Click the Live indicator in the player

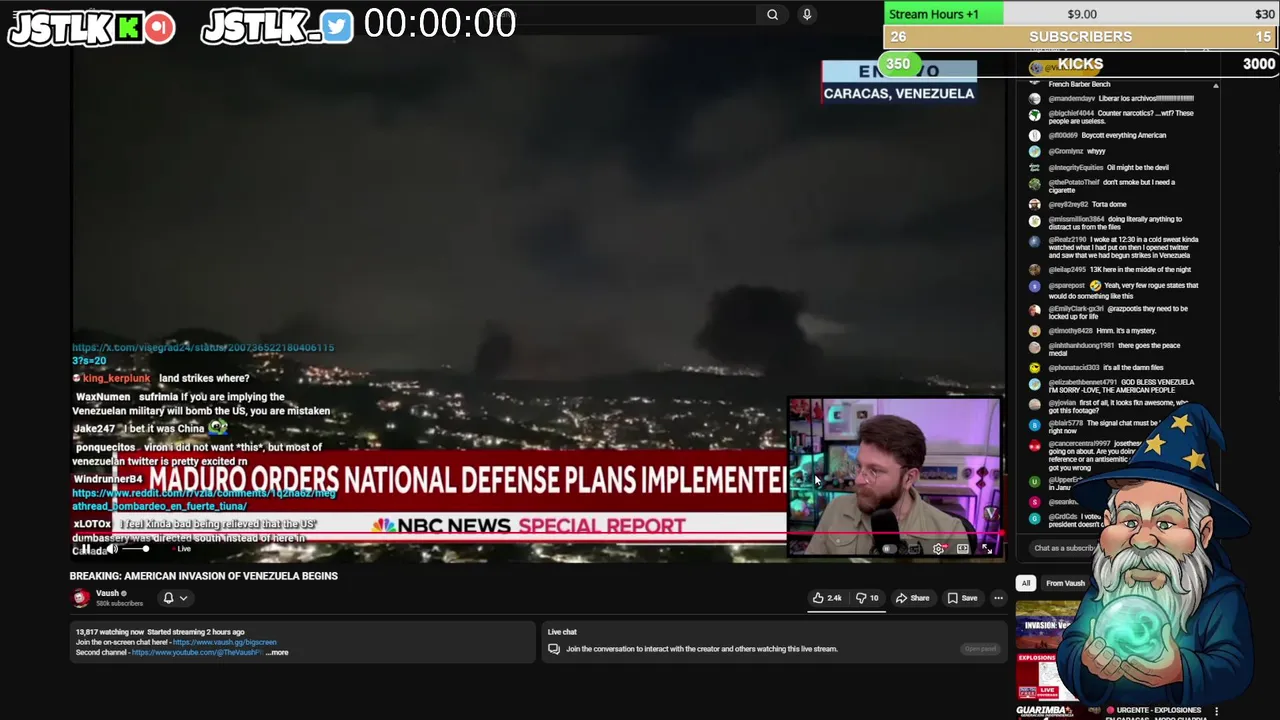pos(183,549)
